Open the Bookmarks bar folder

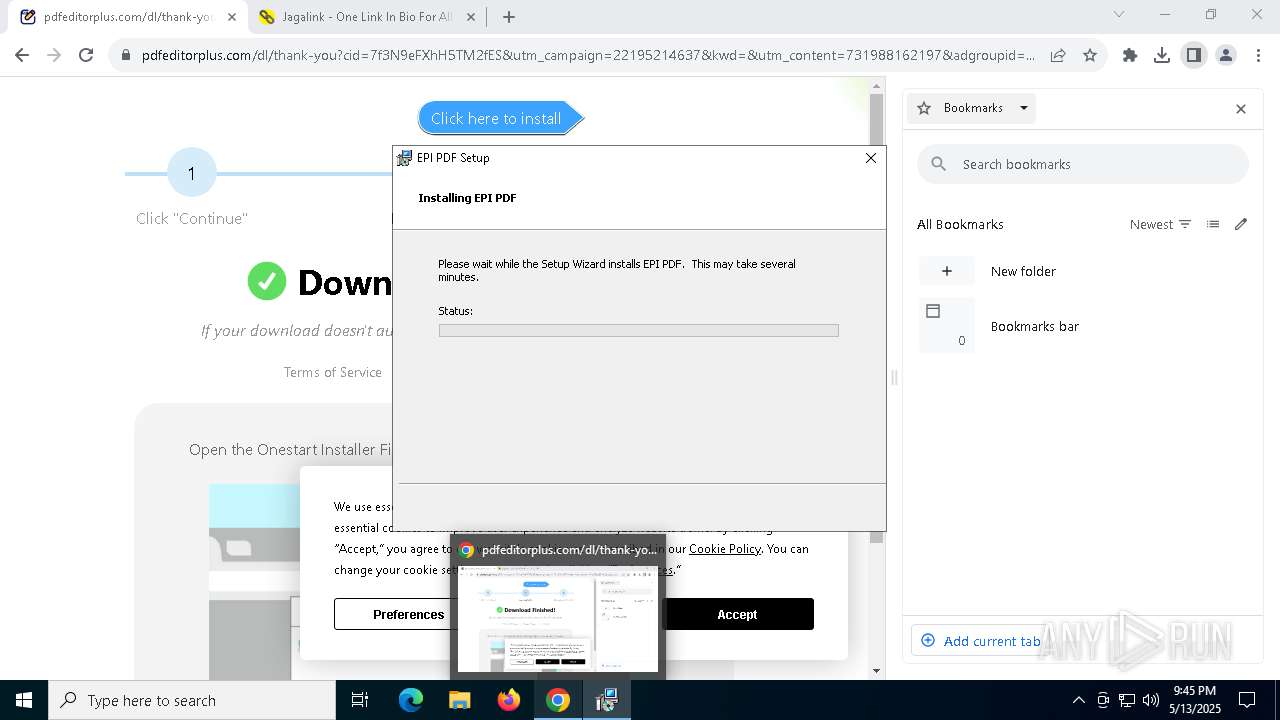(1083, 326)
